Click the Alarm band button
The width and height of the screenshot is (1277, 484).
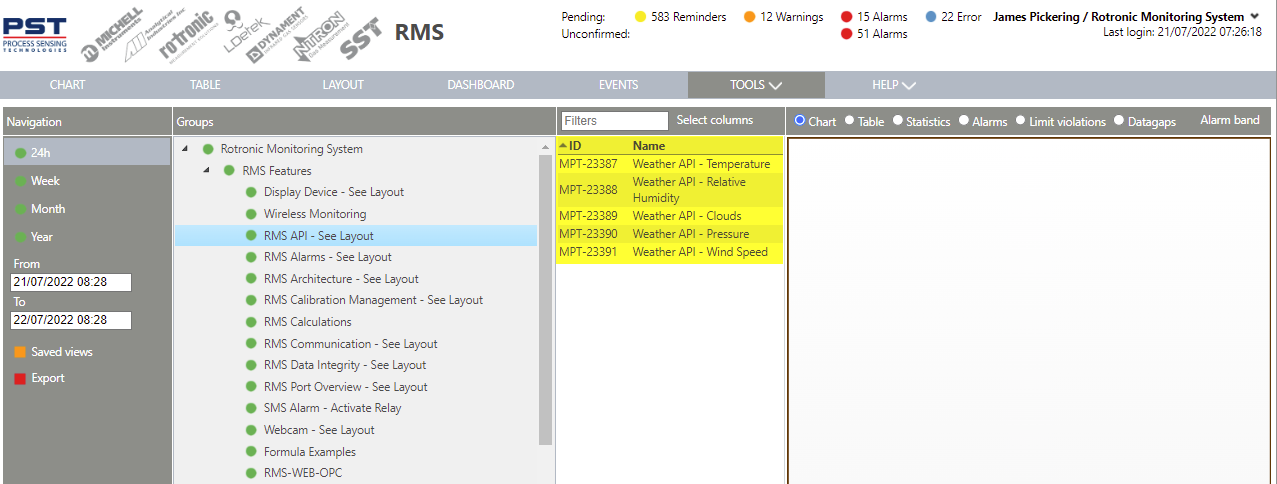(x=1230, y=120)
